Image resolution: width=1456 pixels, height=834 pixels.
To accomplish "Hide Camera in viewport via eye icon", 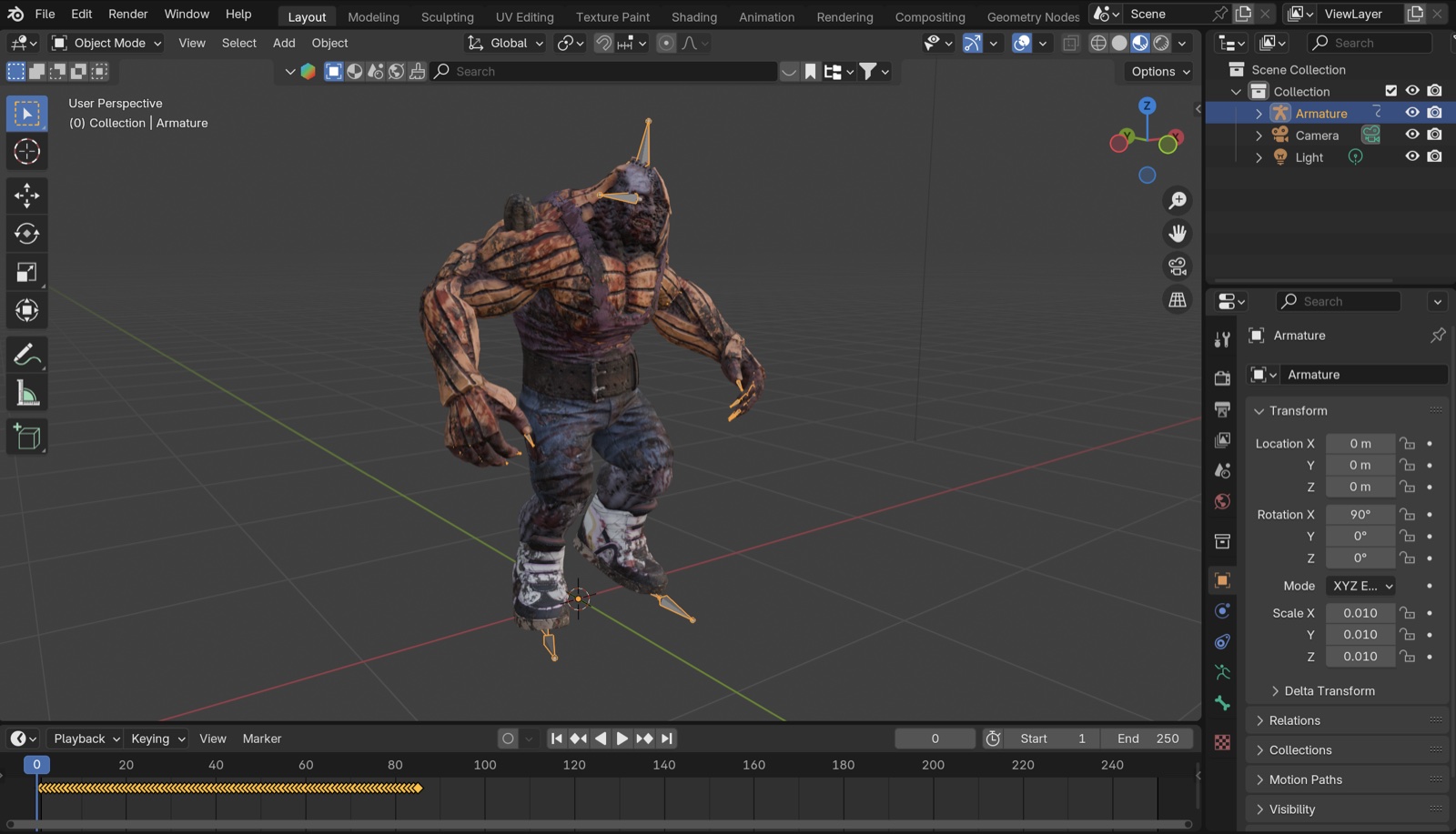I will point(1412,135).
